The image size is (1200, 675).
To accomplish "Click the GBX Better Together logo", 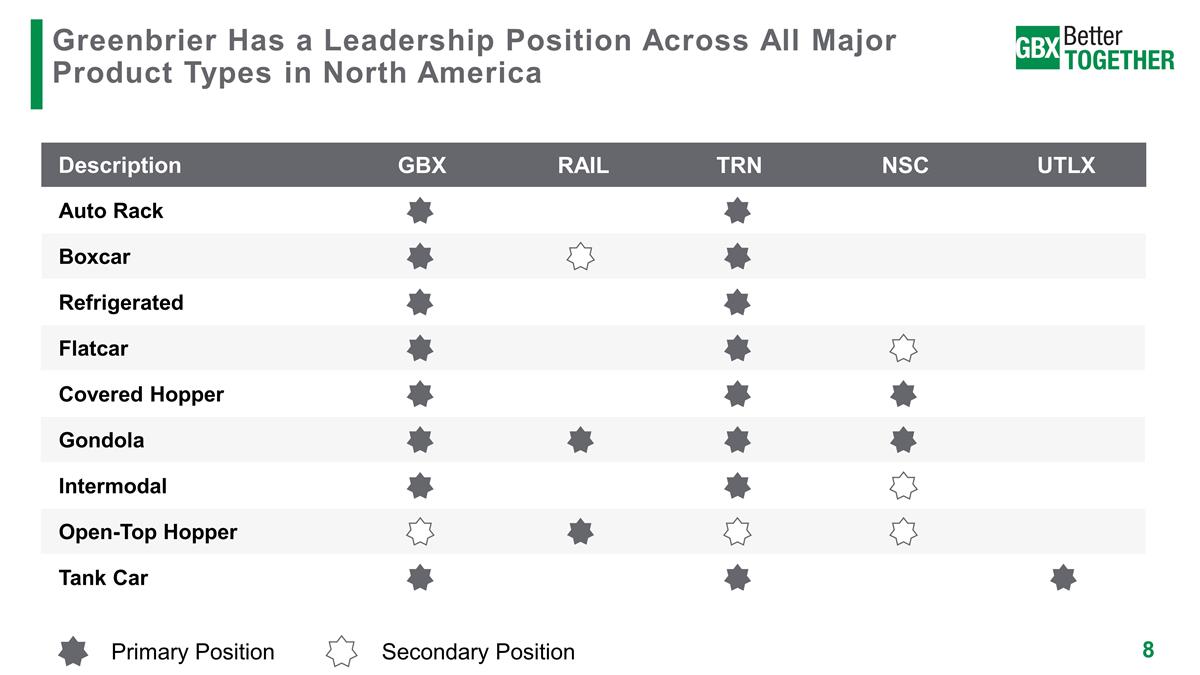I will click(1094, 48).
